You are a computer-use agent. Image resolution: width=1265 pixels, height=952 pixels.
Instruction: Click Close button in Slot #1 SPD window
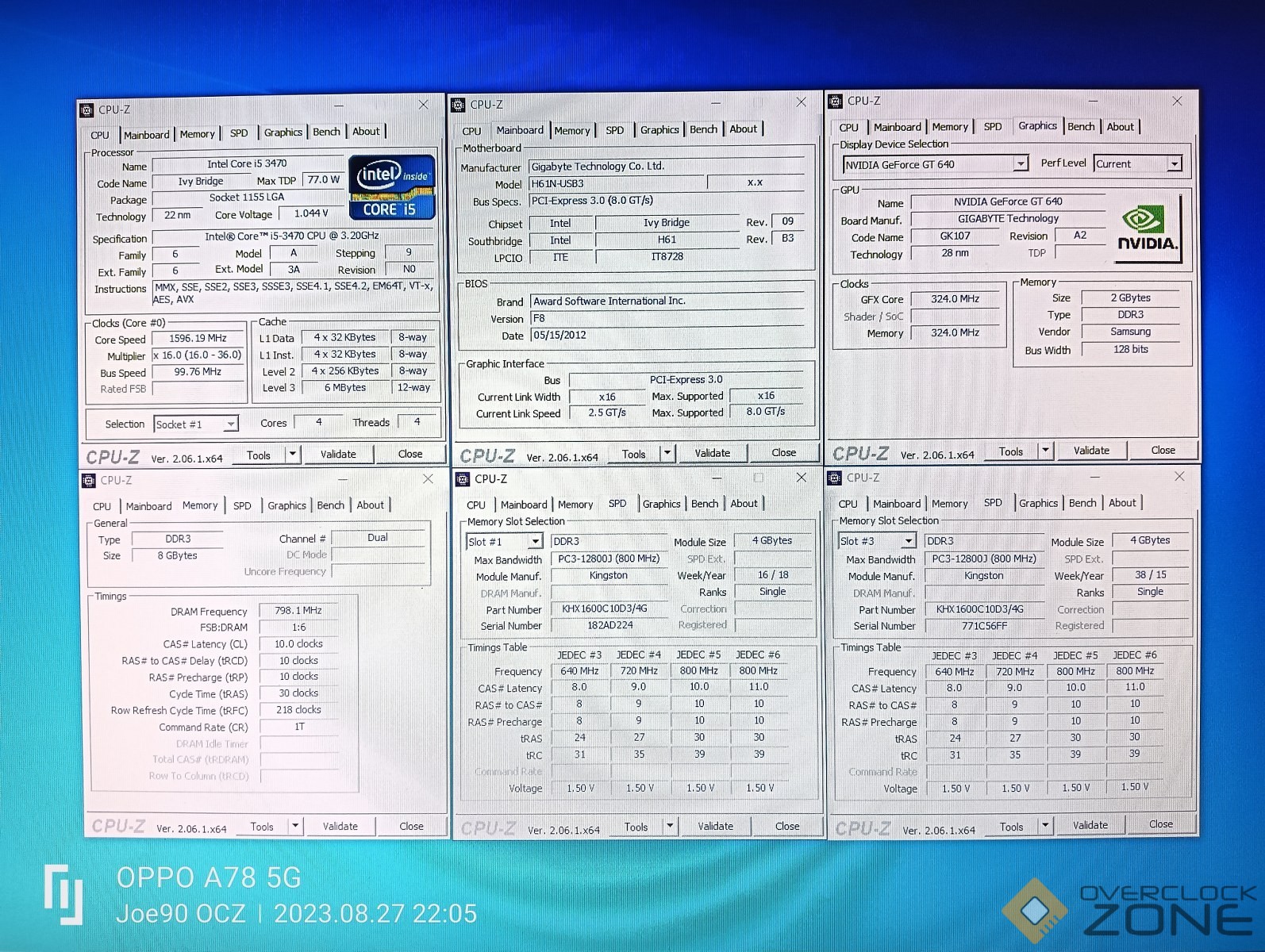[x=787, y=826]
